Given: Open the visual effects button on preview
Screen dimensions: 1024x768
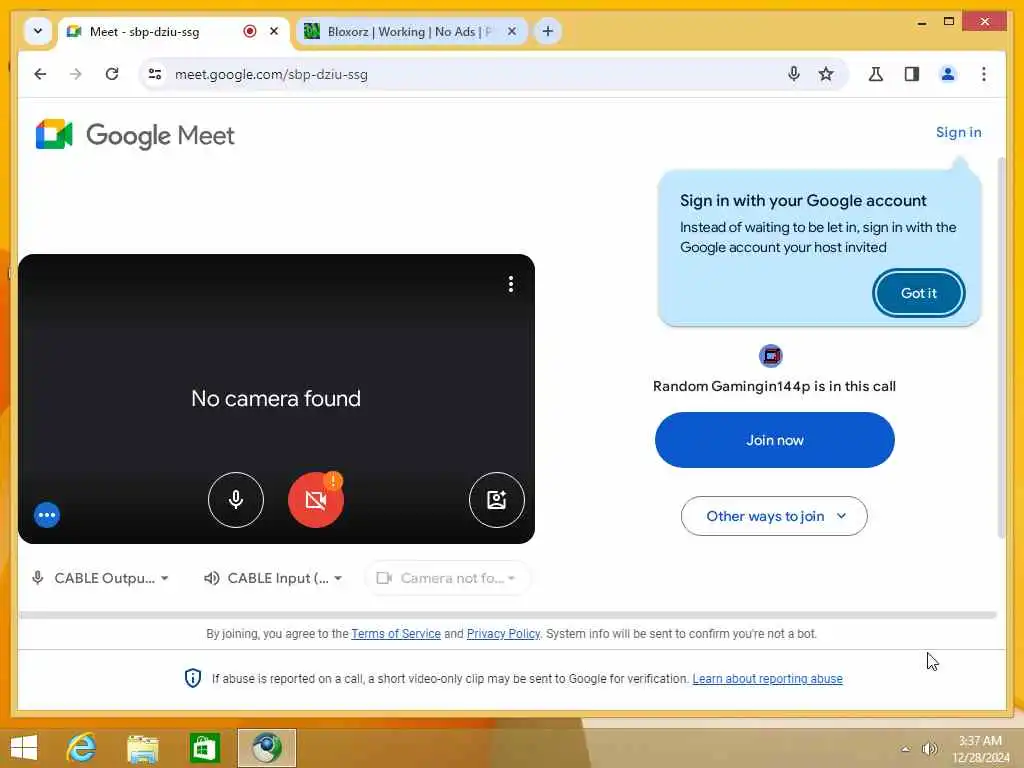Looking at the screenshot, I should pyautogui.click(x=496, y=500).
